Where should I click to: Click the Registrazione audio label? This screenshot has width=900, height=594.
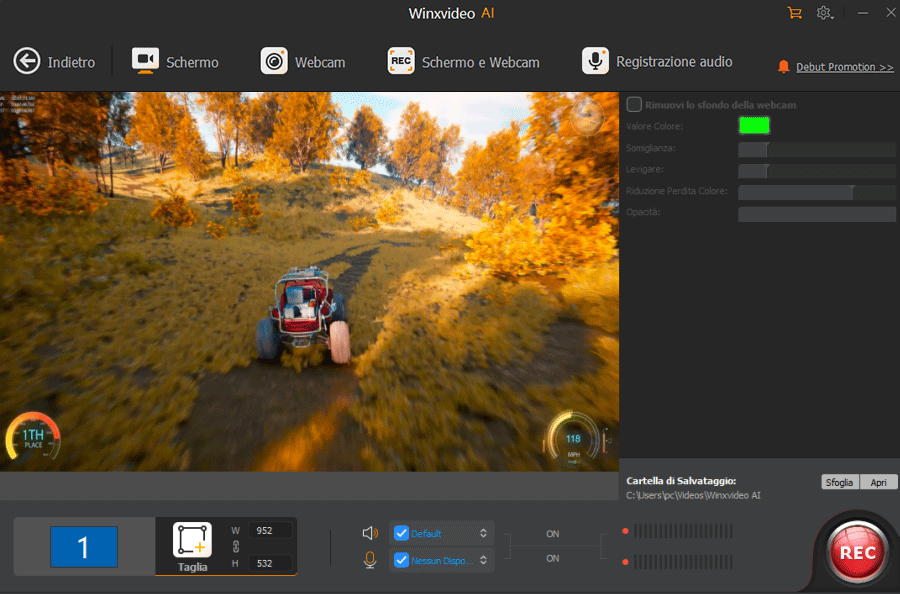point(674,61)
